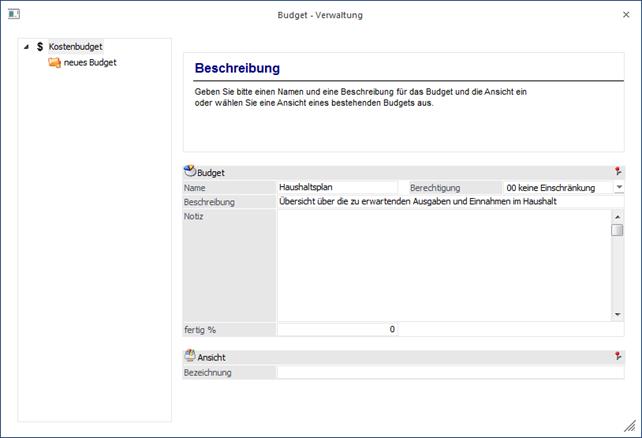Image resolution: width=642 pixels, height=438 pixels.
Task: Click the Ansicht section icon
Action: [190, 356]
